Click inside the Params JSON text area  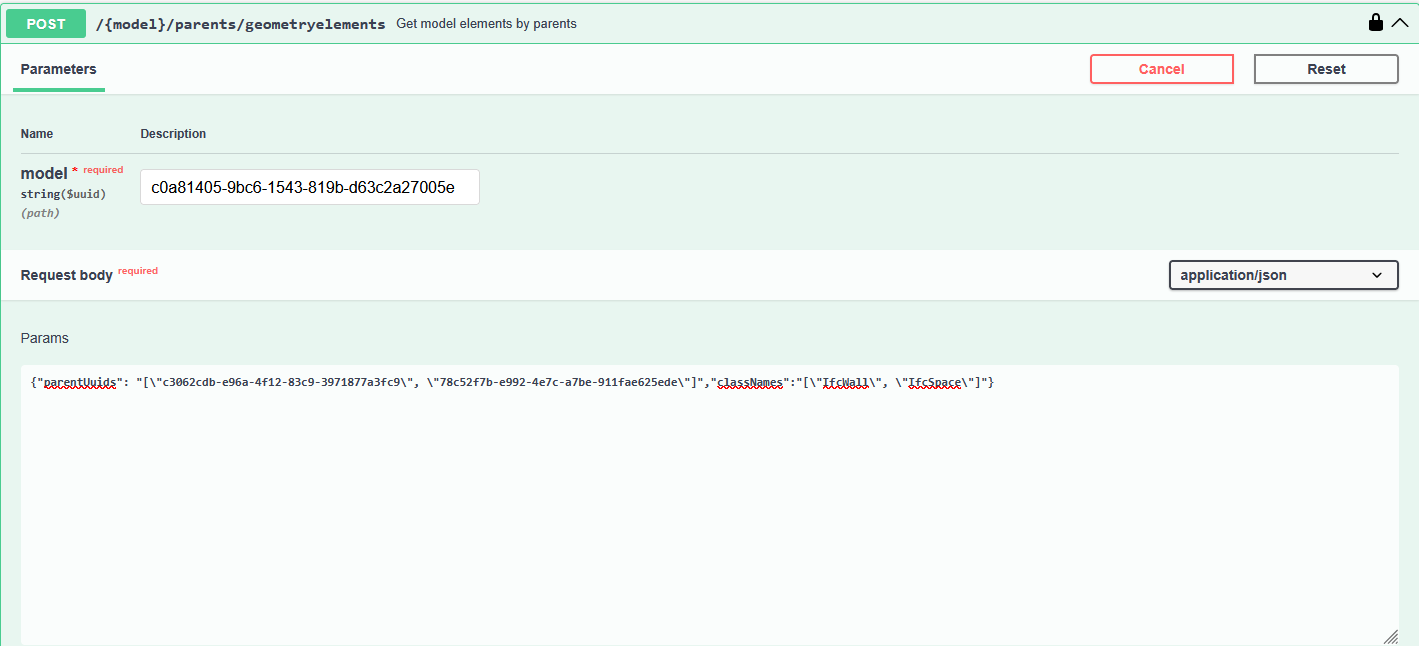click(x=708, y=500)
